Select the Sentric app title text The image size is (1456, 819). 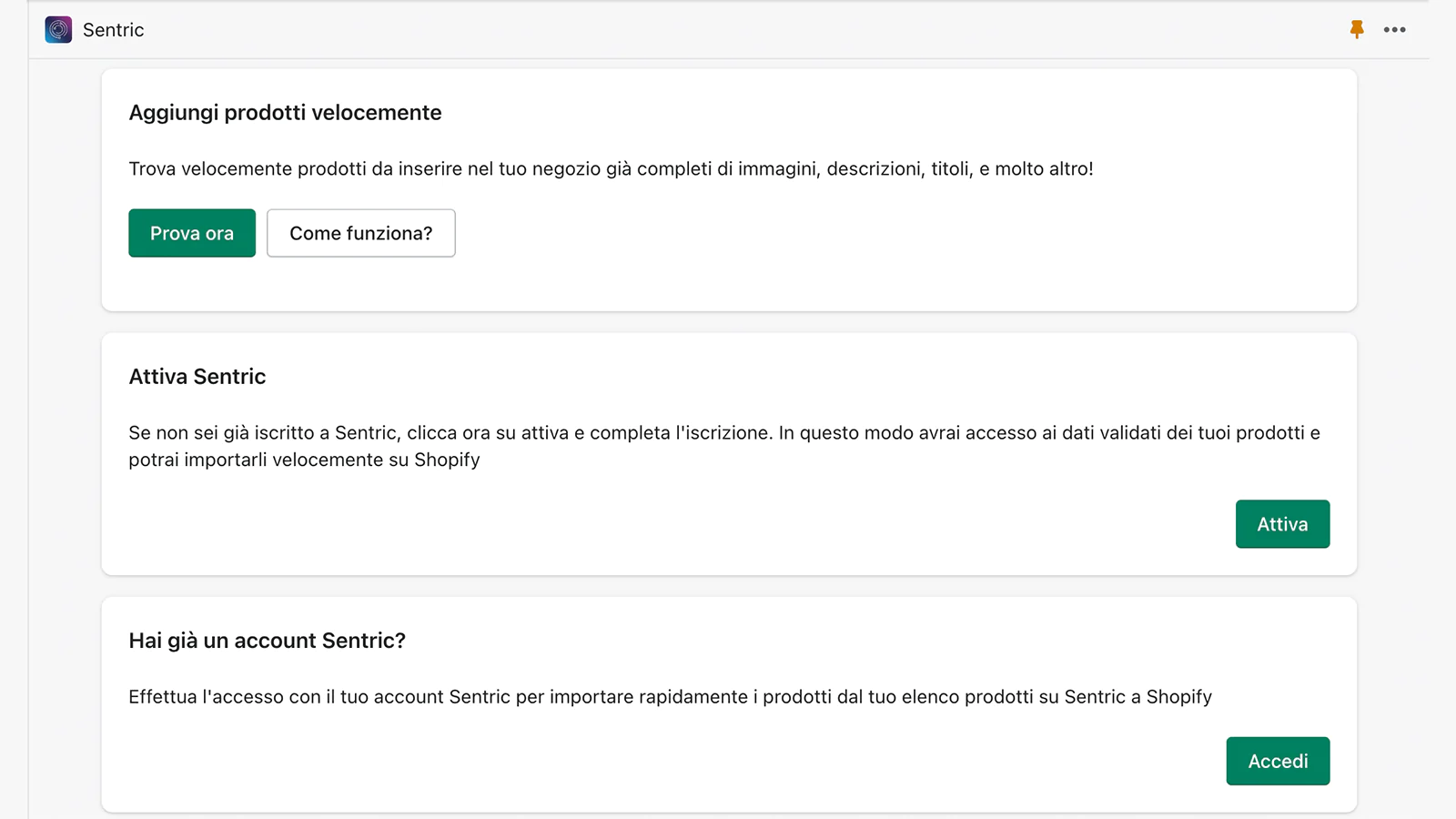(114, 30)
